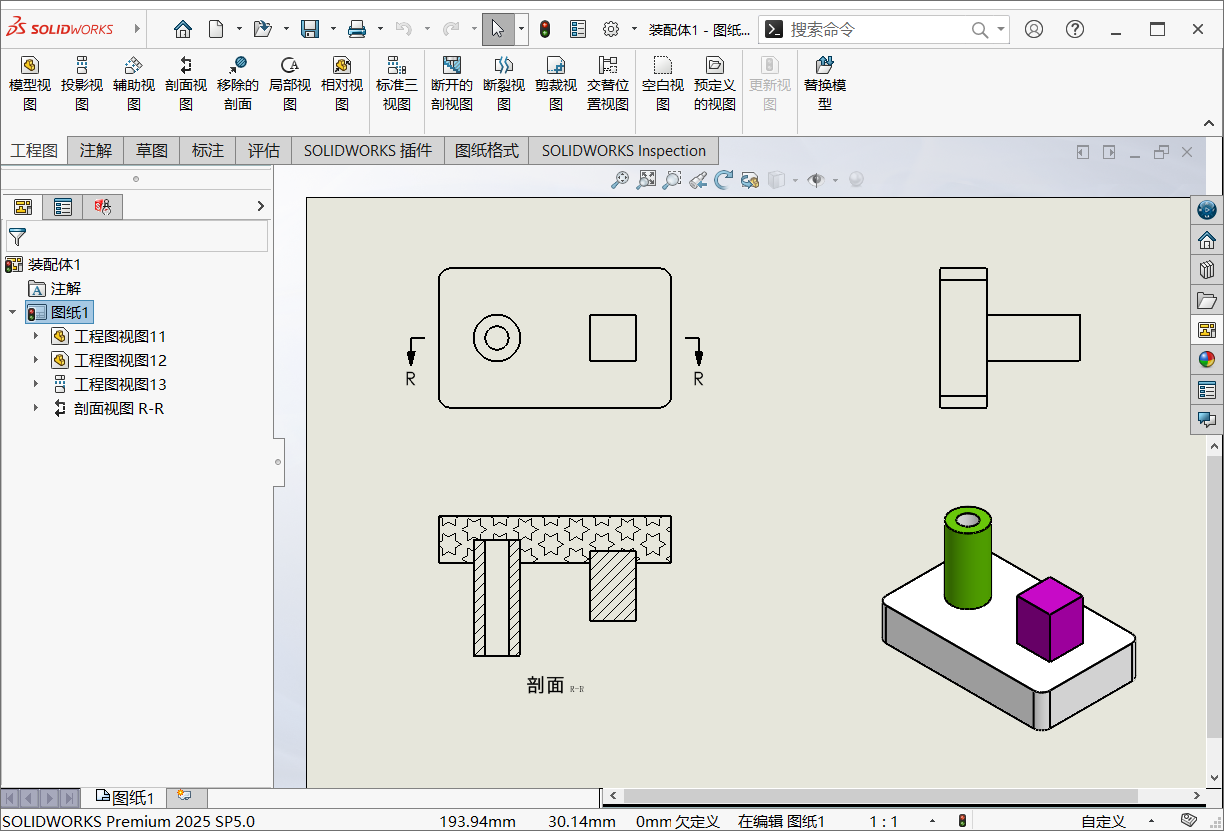Click the 1 : 1 scale in status bar
The height and width of the screenshot is (831, 1224).
pyautogui.click(x=883, y=821)
